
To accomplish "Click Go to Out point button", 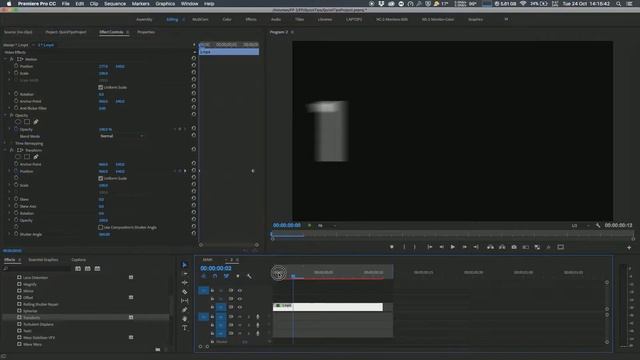I will pos(476,247).
